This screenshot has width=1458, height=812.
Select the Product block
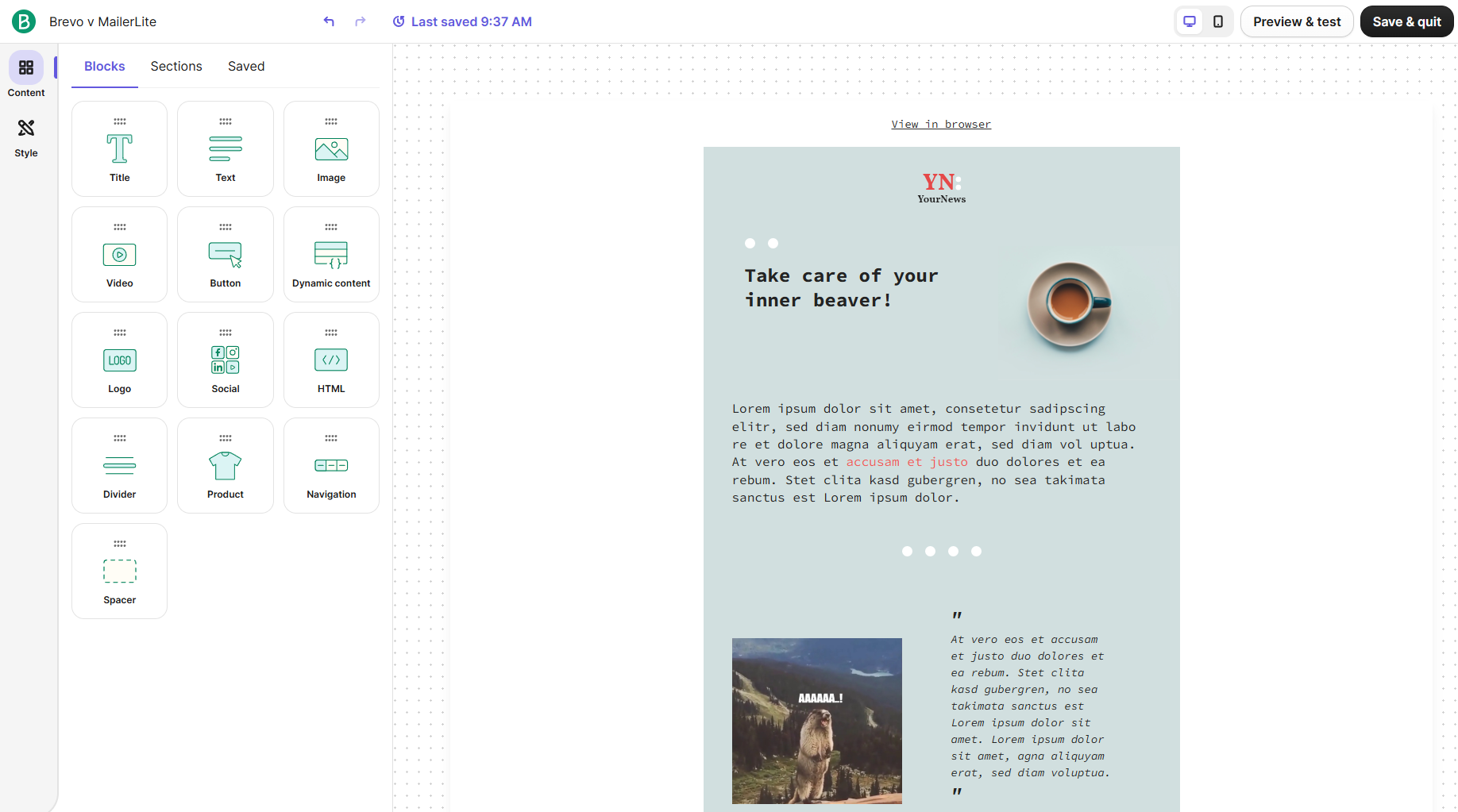[x=226, y=465]
